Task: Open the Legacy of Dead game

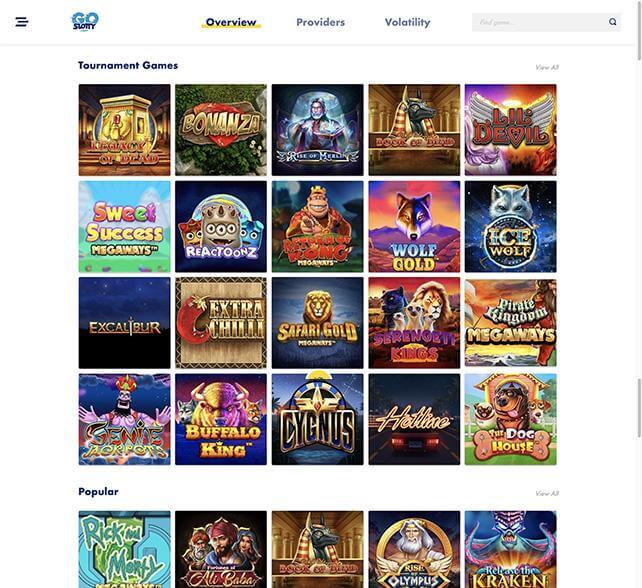Action: 124,130
